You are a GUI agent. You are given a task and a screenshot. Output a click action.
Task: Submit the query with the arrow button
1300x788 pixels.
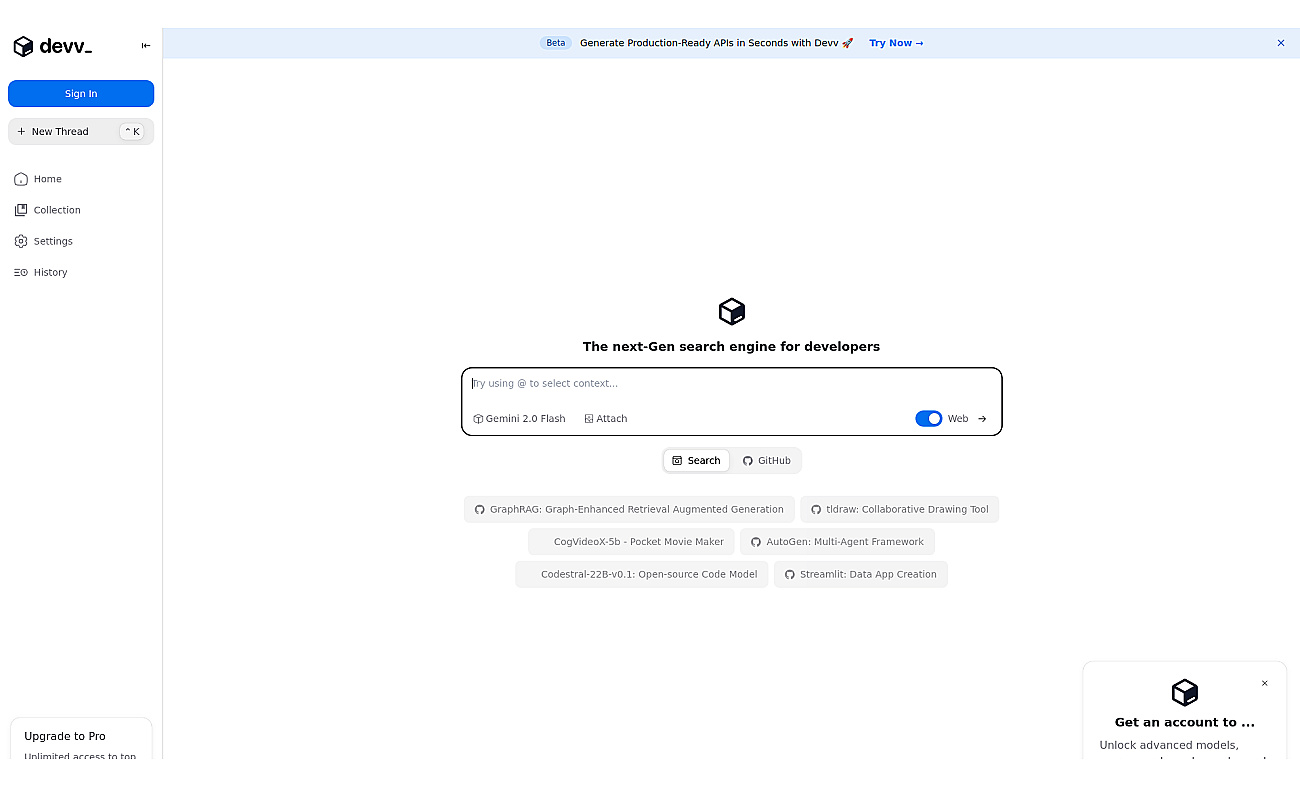[982, 419]
